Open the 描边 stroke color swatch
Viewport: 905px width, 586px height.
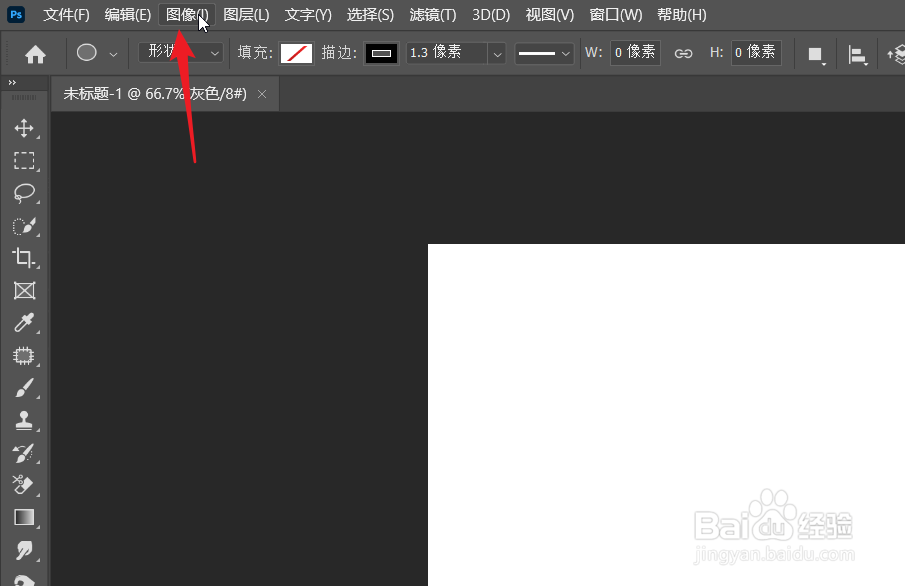tap(381, 53)
